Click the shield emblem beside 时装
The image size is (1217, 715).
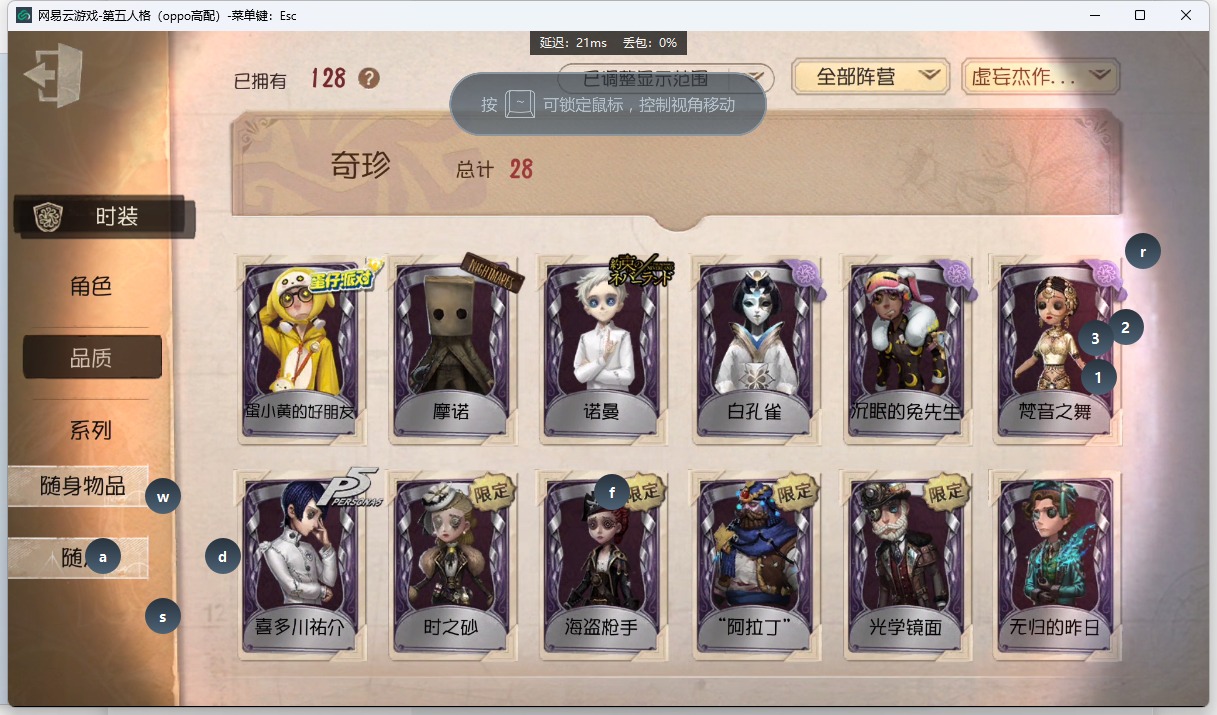48,217
